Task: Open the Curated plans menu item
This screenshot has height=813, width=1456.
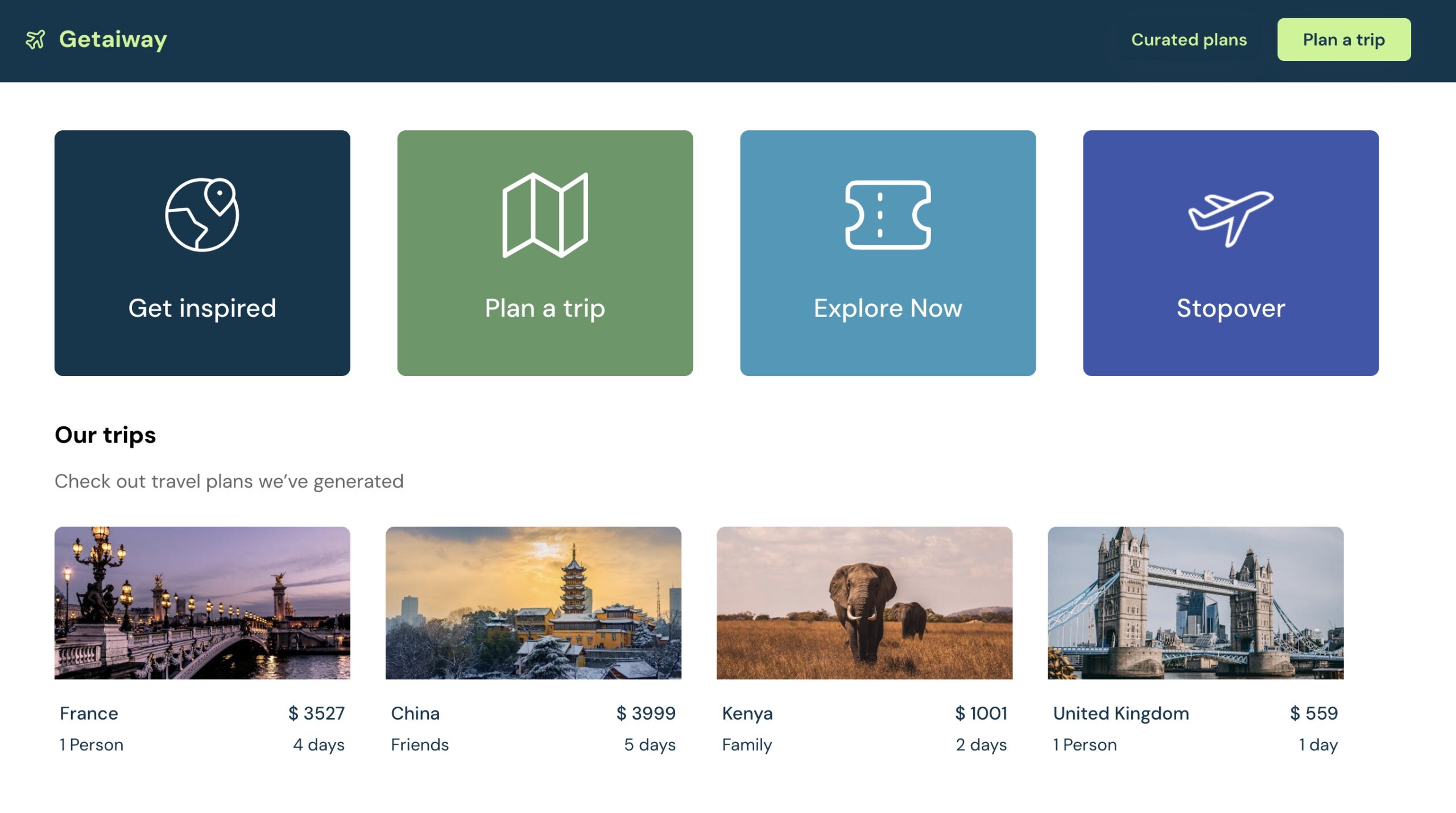Action: (1189, 40)
